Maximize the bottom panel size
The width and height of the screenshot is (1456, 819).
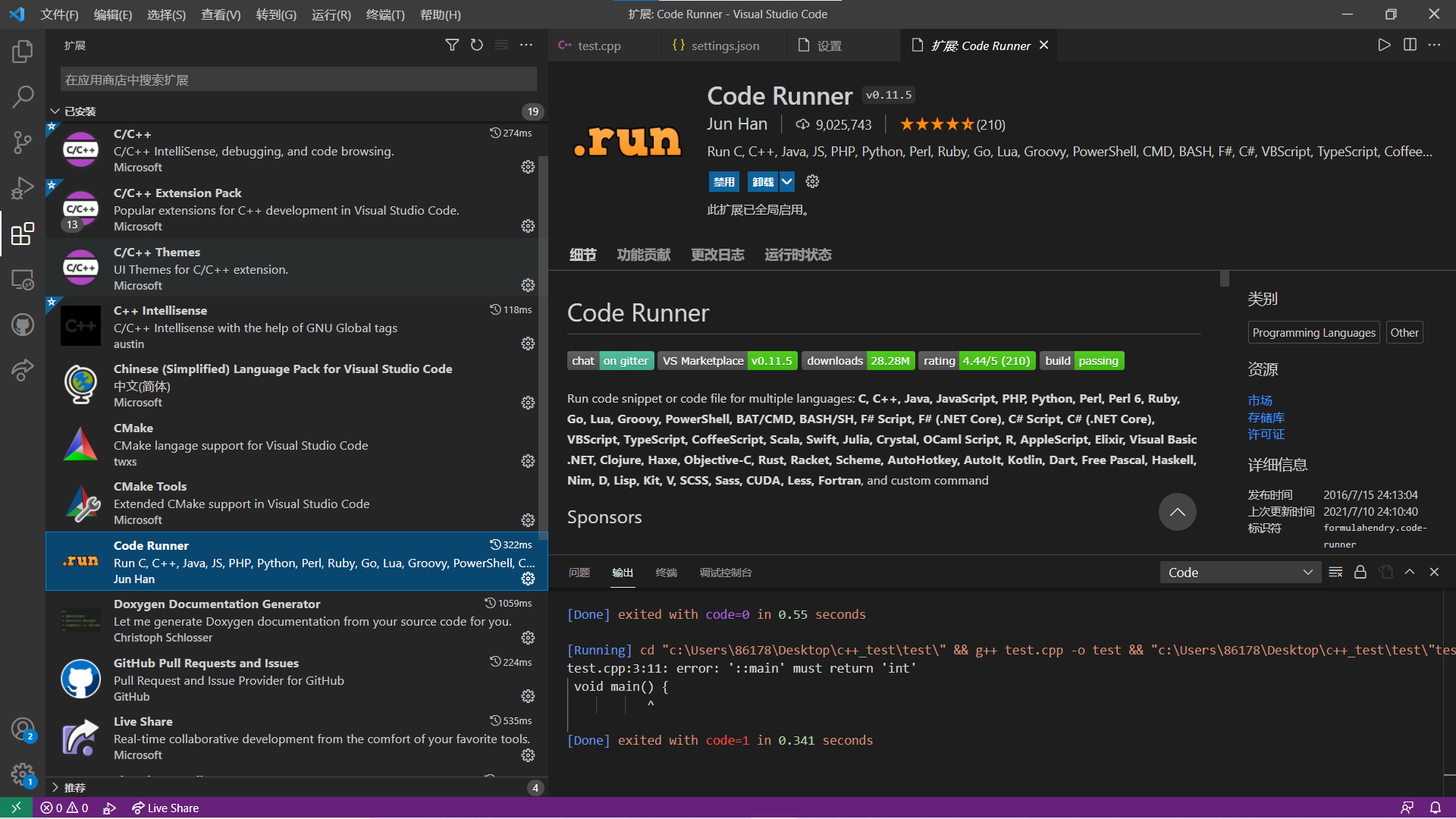[1410, 573]
